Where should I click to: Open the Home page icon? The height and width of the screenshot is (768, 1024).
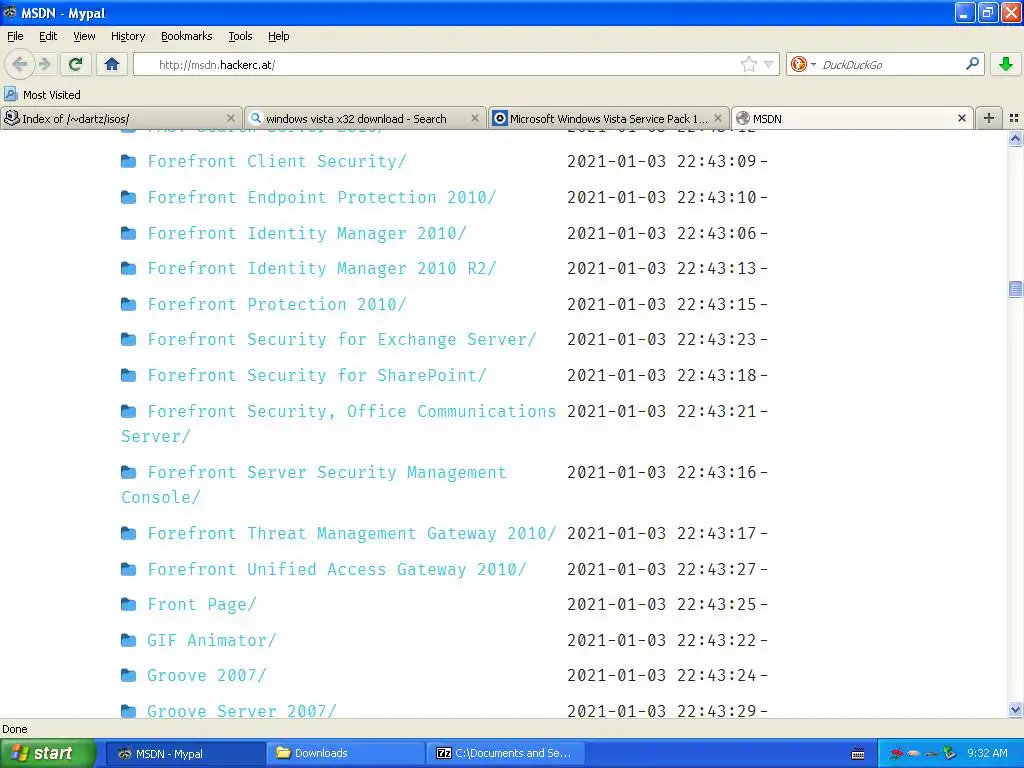click(112, 64)
